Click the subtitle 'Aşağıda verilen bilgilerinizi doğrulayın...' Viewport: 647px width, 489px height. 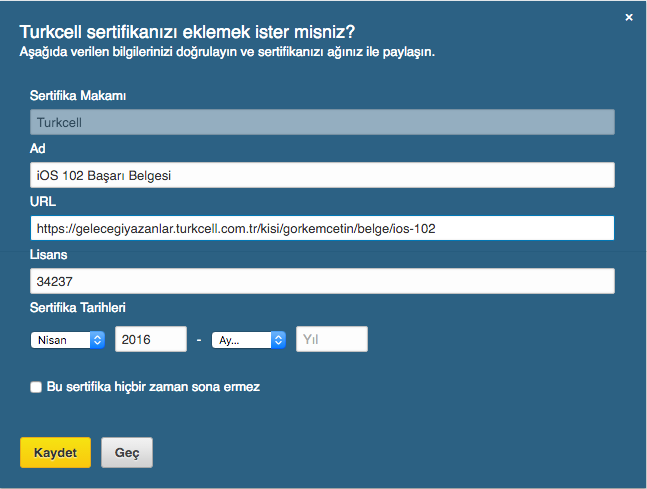tap(227, 52)
